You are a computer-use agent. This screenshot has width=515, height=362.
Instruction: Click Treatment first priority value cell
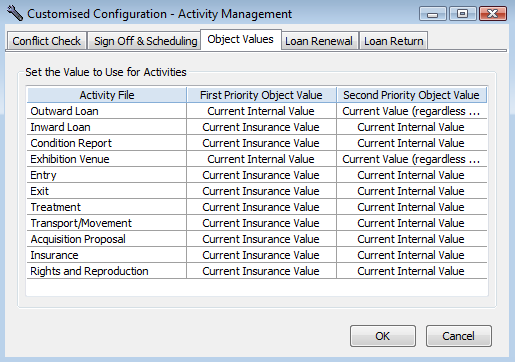pos(261,207)
